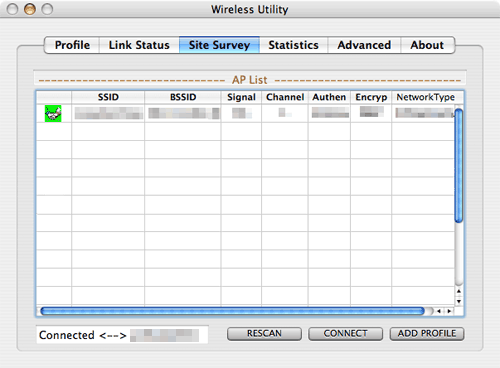Click the Channel column header
The image size is (500, 368).
[x=285, y=97]
